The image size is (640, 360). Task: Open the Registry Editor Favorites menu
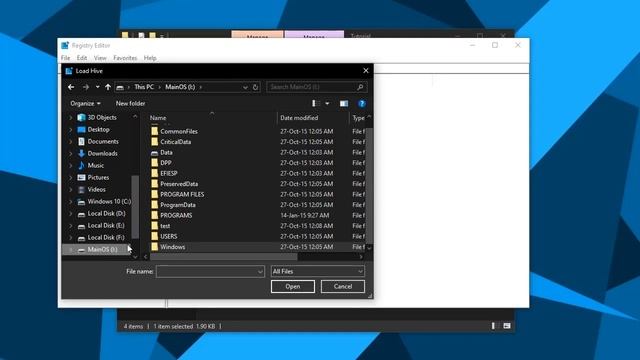coord(125,58)
